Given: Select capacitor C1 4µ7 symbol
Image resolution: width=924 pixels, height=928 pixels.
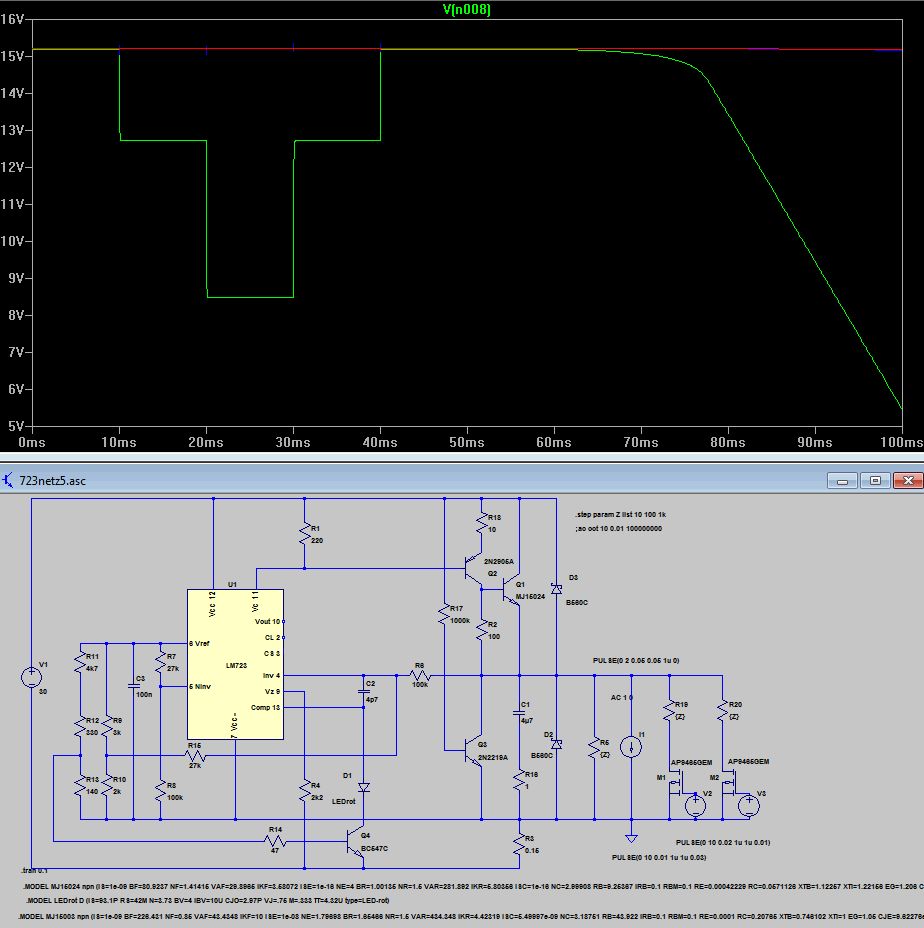Looking at the screenshot, I should point(519,713).
